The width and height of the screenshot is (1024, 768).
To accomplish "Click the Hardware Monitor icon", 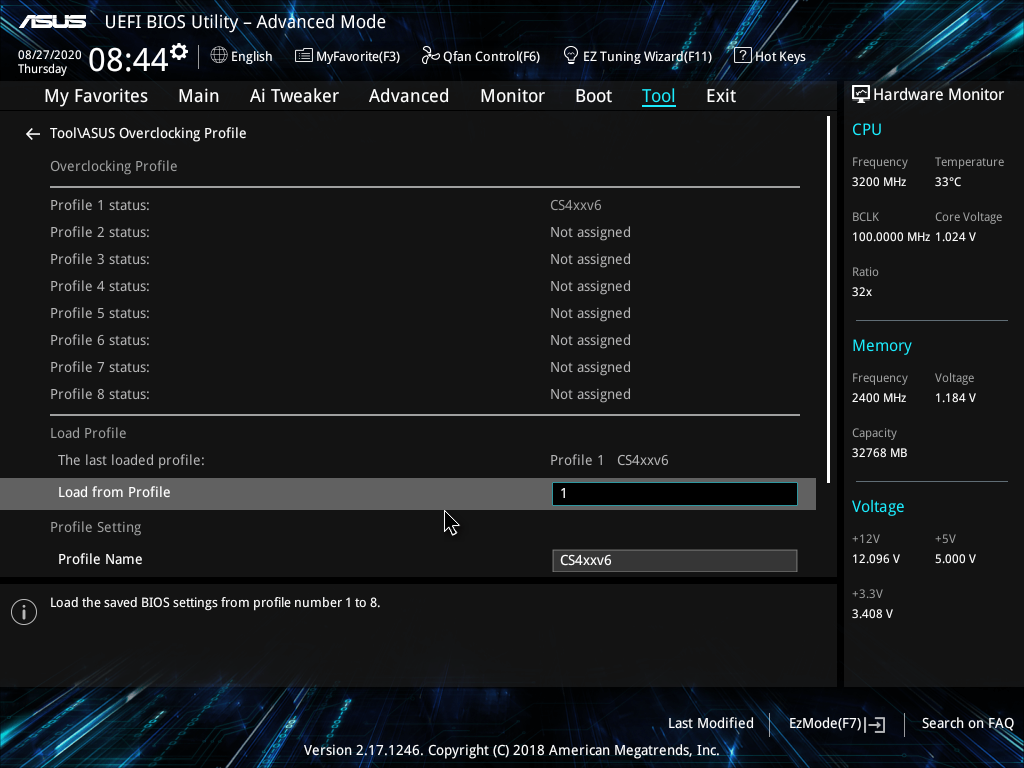I will click(861, 93).
